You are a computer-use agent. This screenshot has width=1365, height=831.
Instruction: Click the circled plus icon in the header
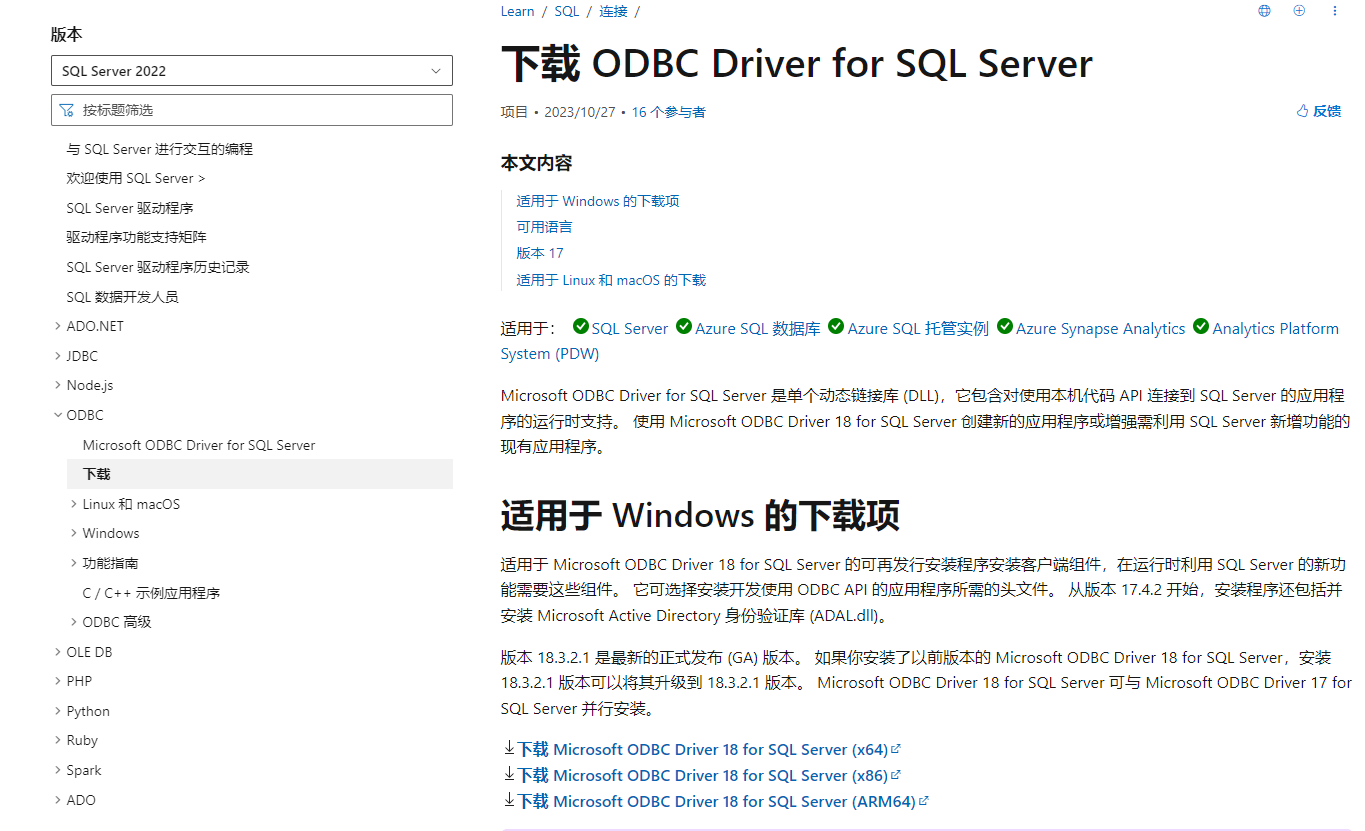coord(1299,10)
